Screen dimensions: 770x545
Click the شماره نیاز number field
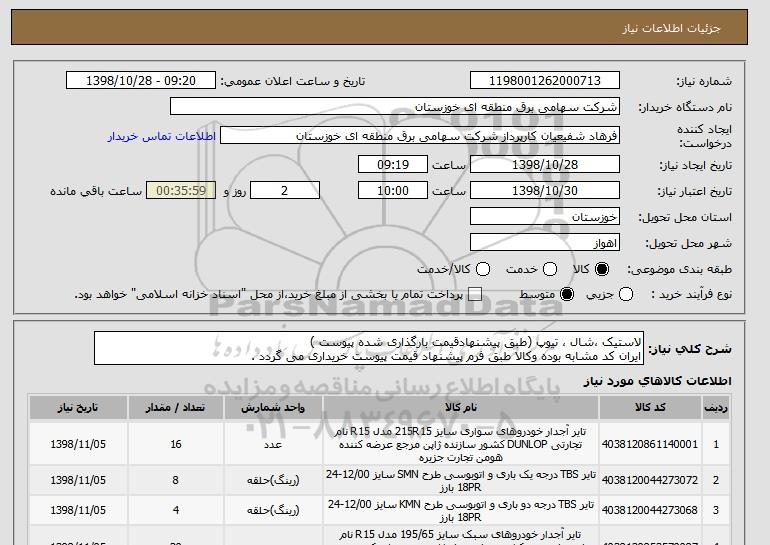(544, 80)
